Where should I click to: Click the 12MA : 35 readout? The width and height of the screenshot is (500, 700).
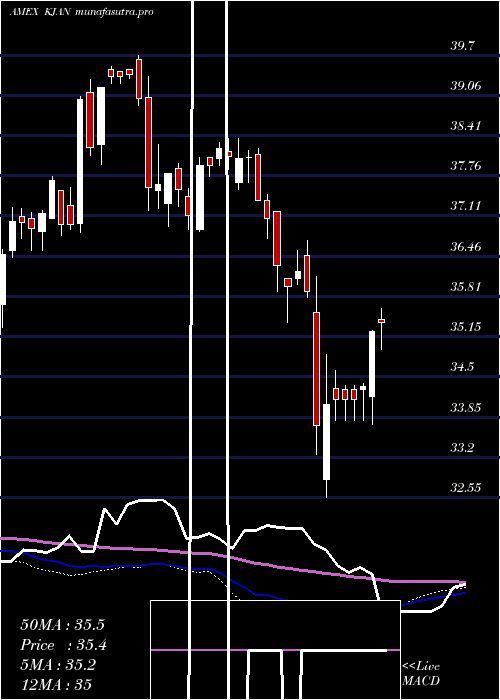point(56,685)
